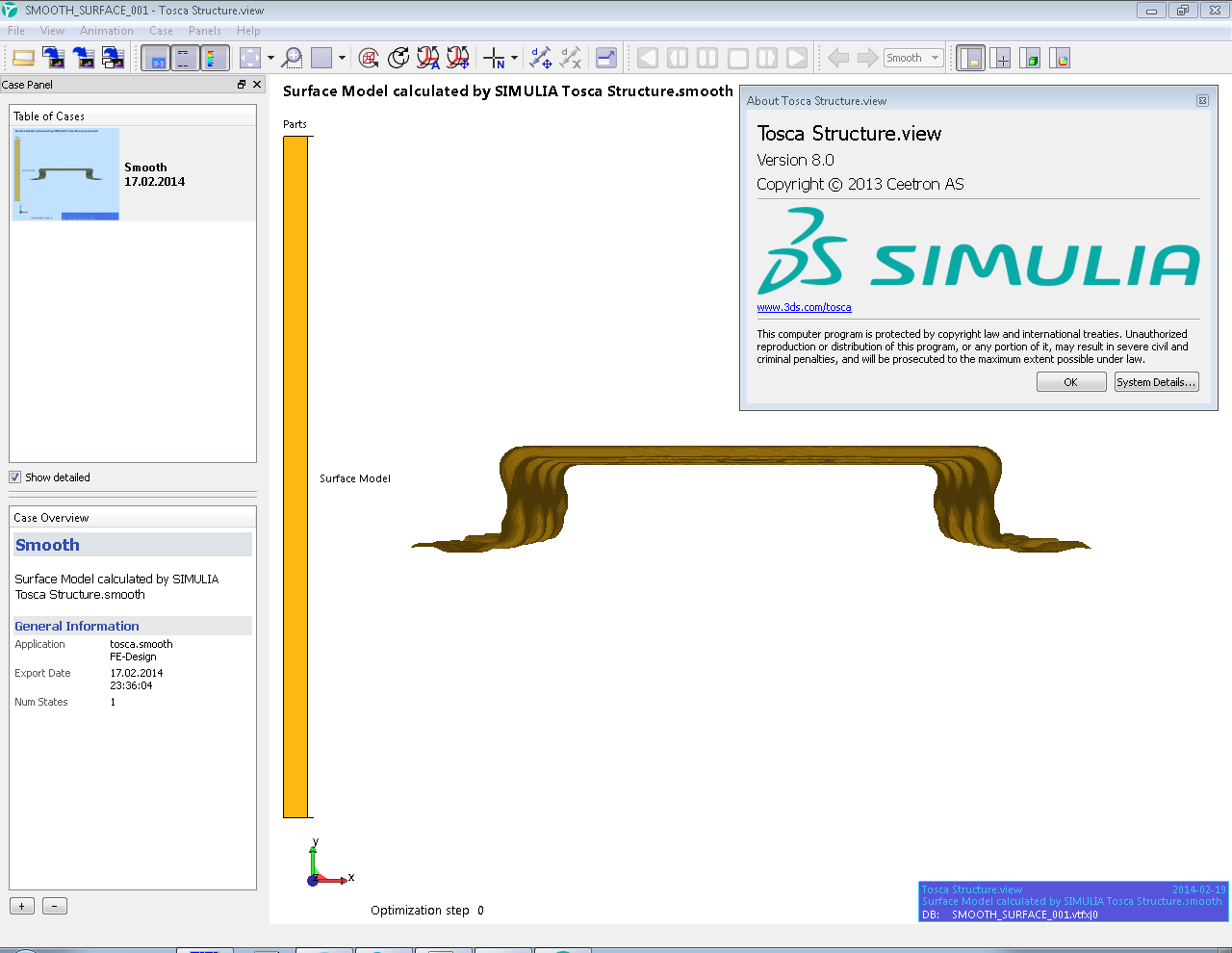Click System Details button
Viewport: 1232px width, 953px height.
click(1156, 382)
